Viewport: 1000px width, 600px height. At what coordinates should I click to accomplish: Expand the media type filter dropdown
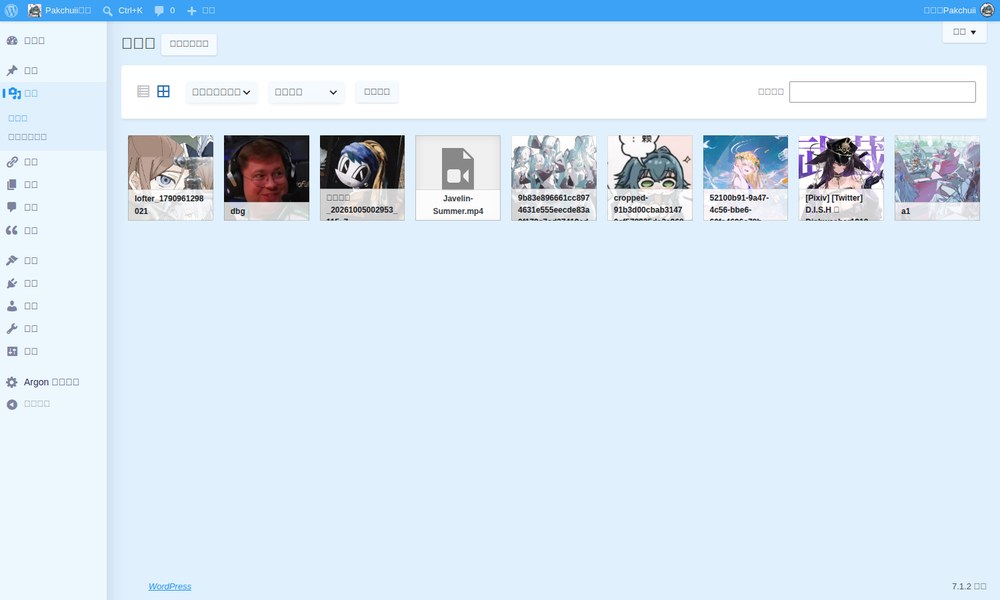point(221,92)
